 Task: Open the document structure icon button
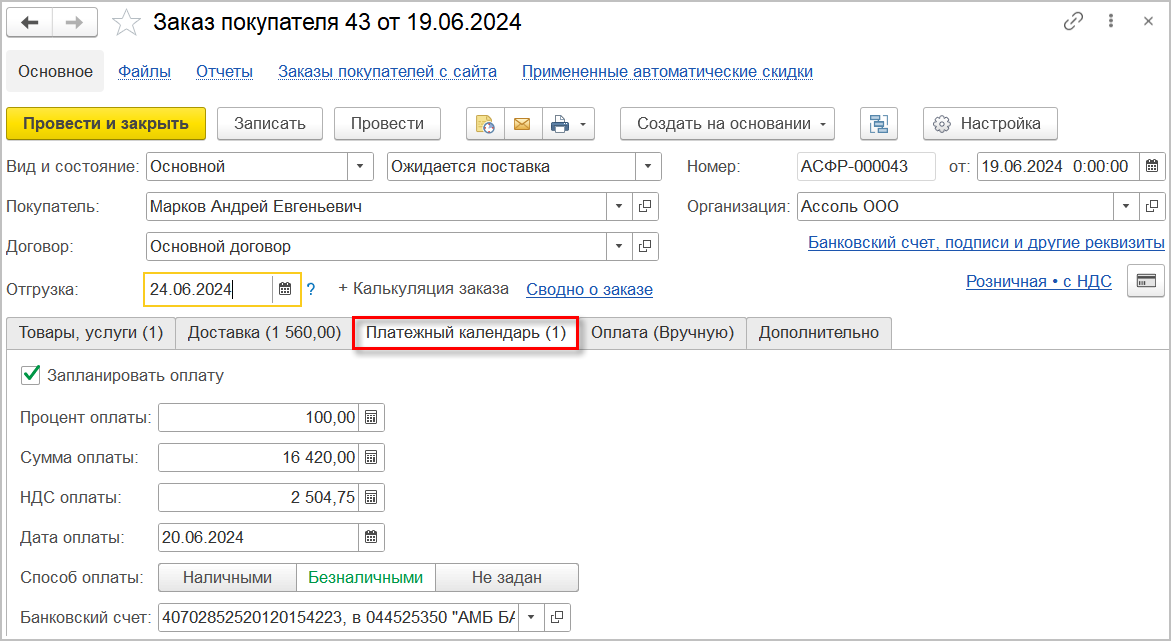tap(878, 124)
